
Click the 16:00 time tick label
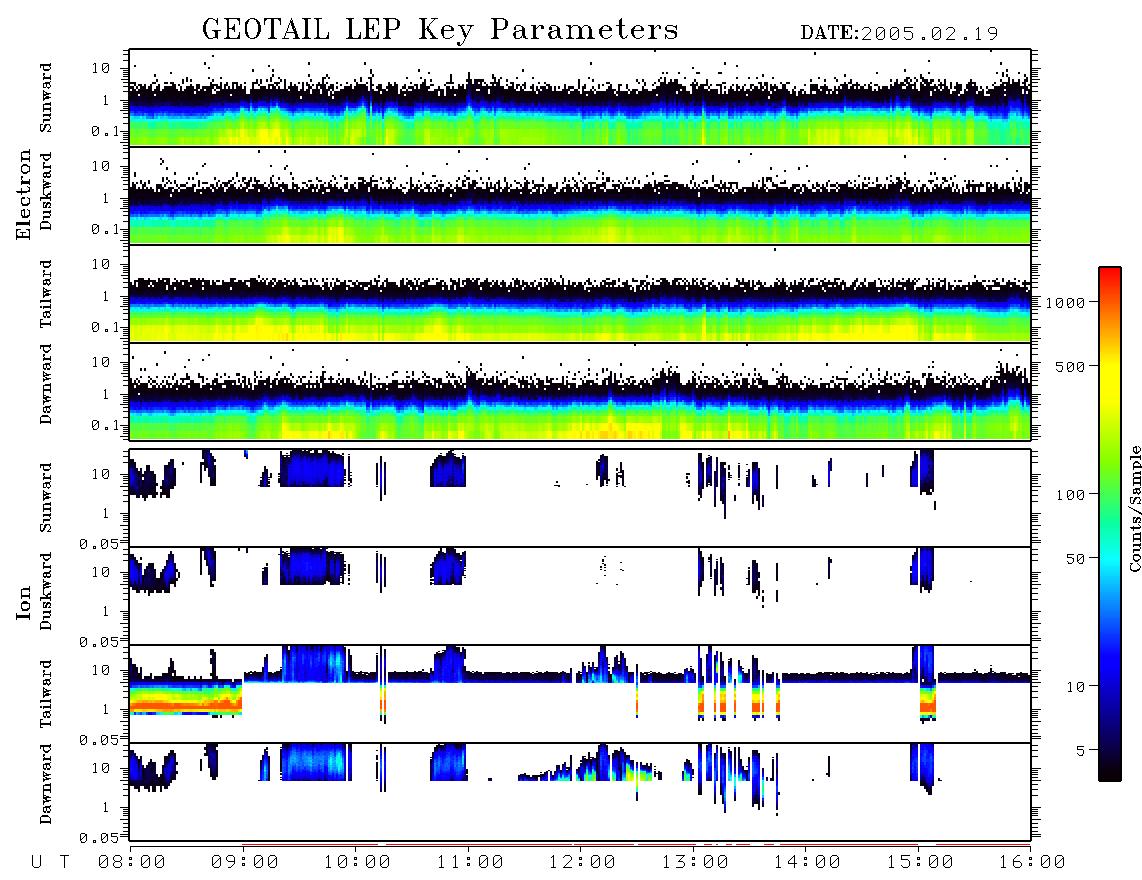(1032, 863)
